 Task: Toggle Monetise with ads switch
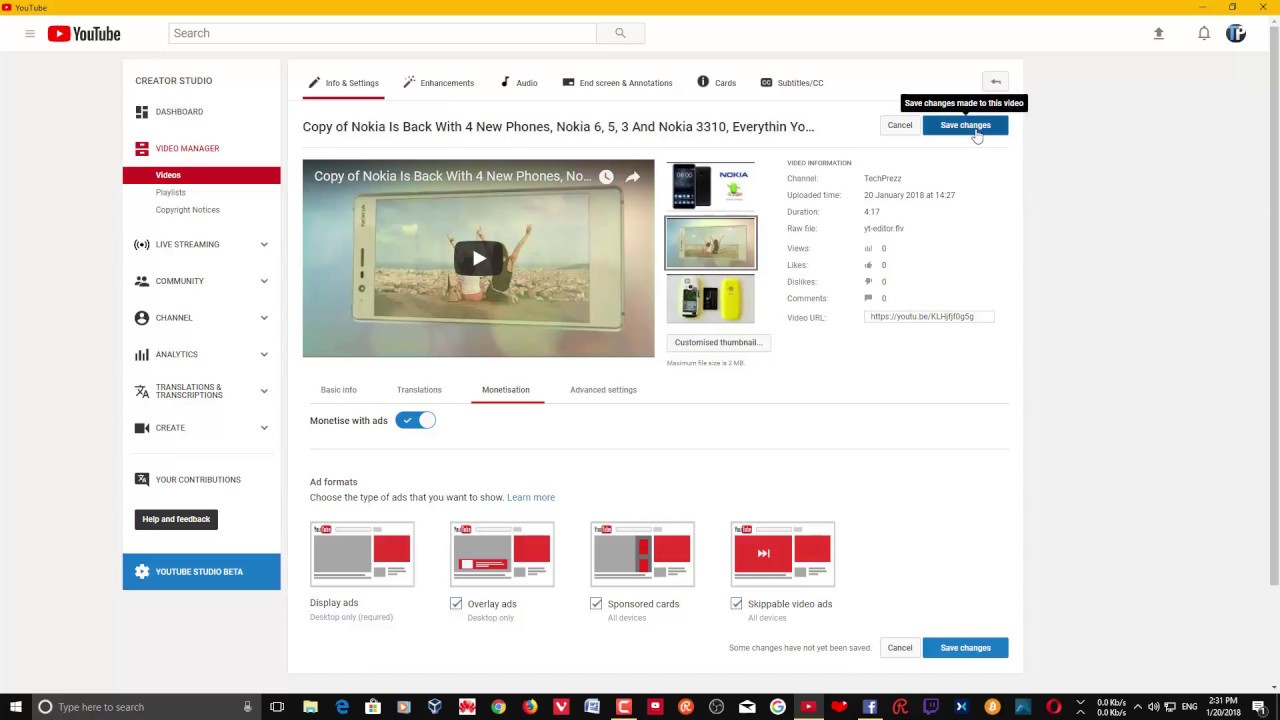415,421
